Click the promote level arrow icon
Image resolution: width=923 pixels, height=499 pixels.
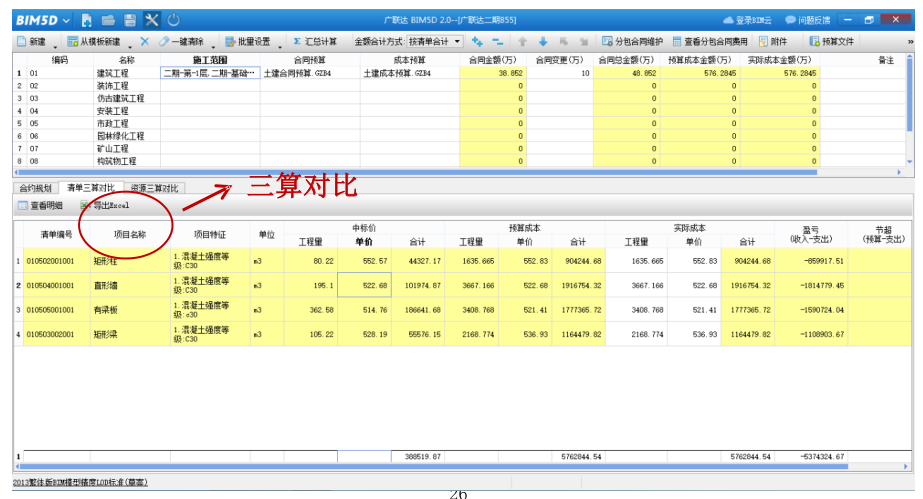point(563,41)
